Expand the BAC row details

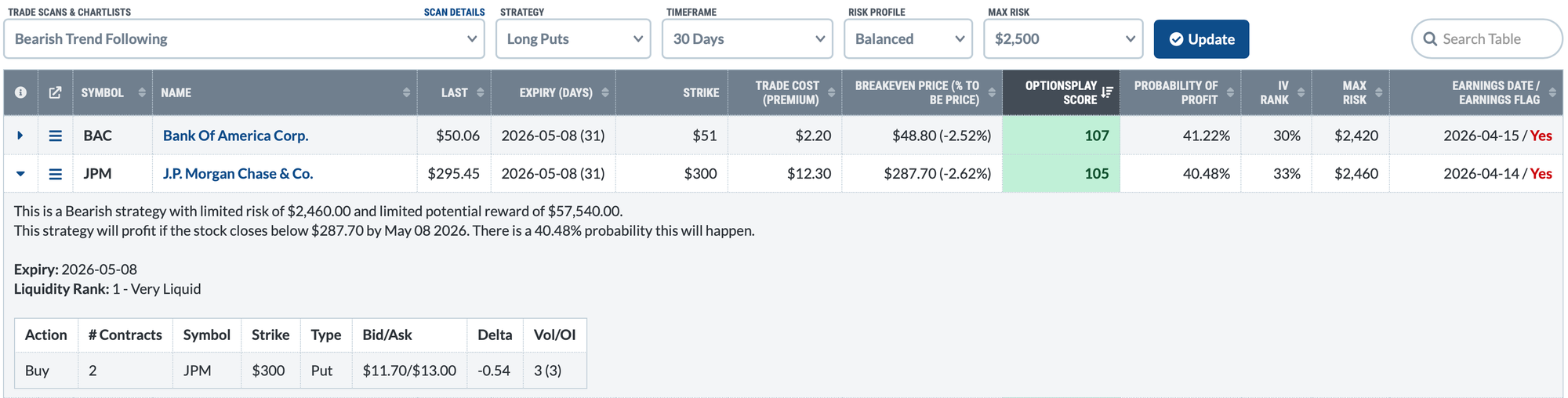tap(20, 136)
